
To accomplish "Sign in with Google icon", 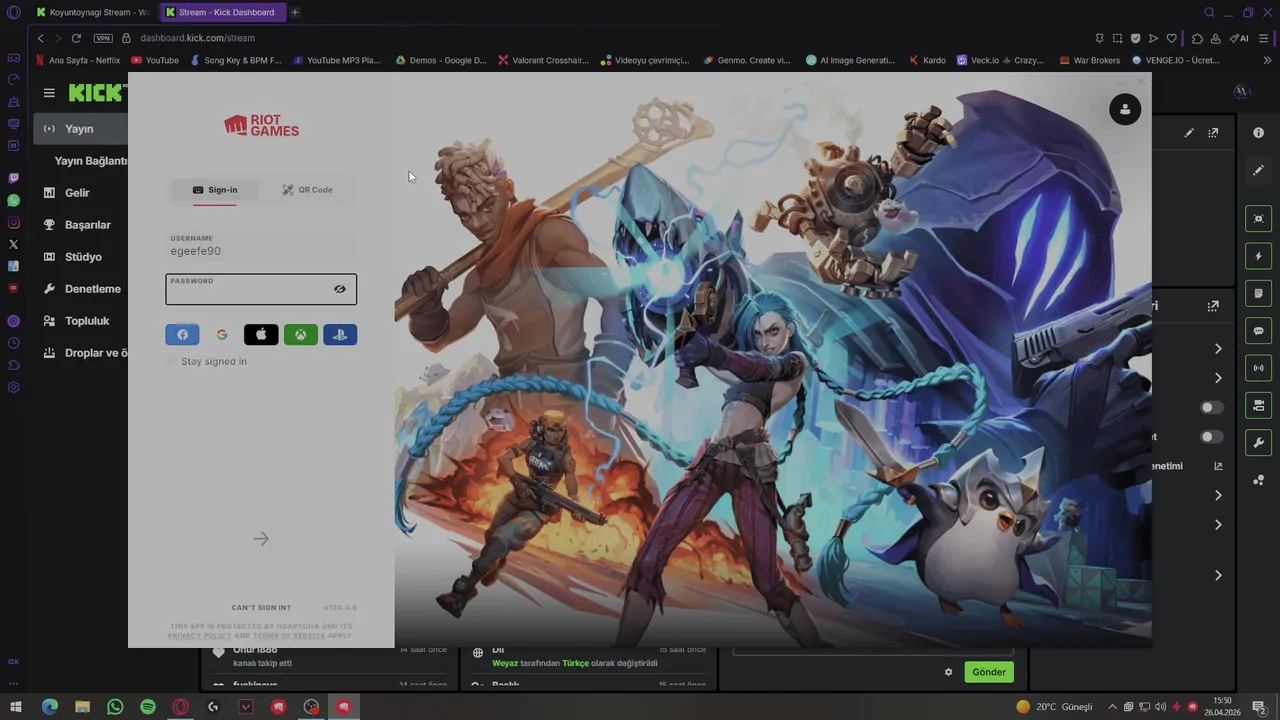I will 222,335.
